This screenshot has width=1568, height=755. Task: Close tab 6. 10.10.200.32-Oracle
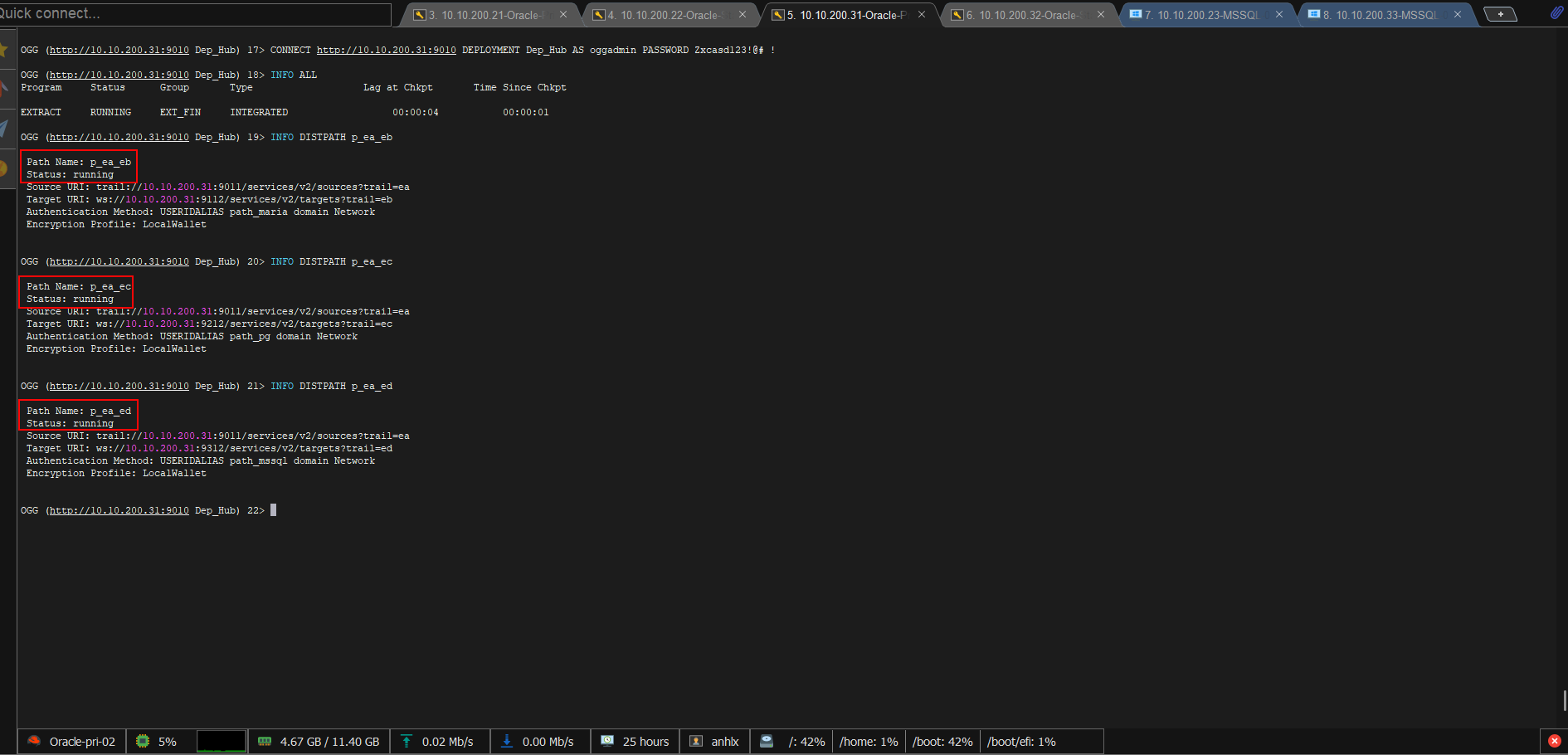point(1101,15)
